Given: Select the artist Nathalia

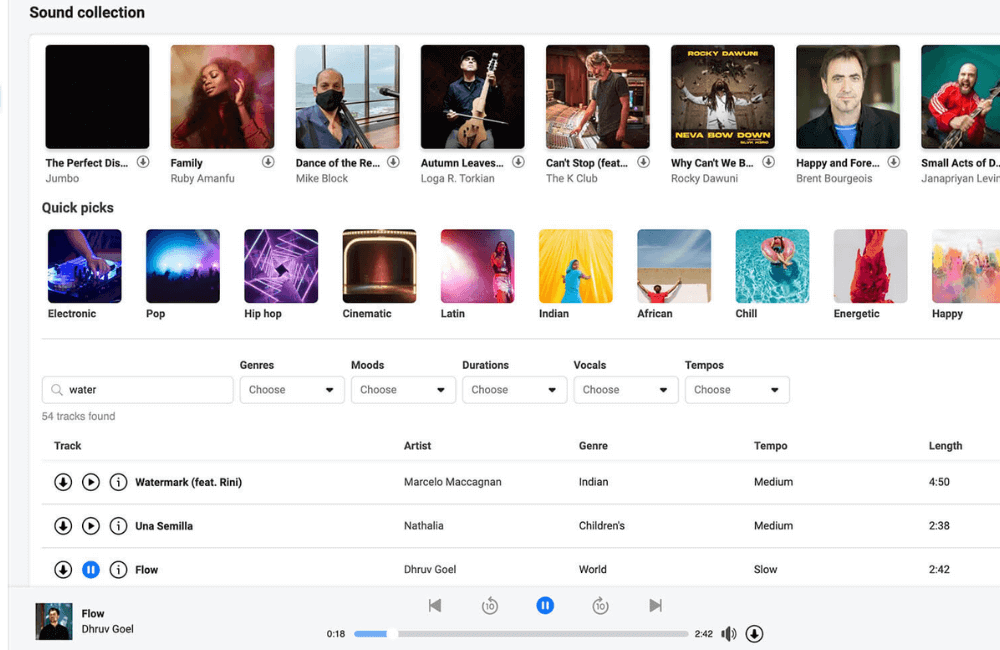Looking at the screenshot, I should point(422,525).
